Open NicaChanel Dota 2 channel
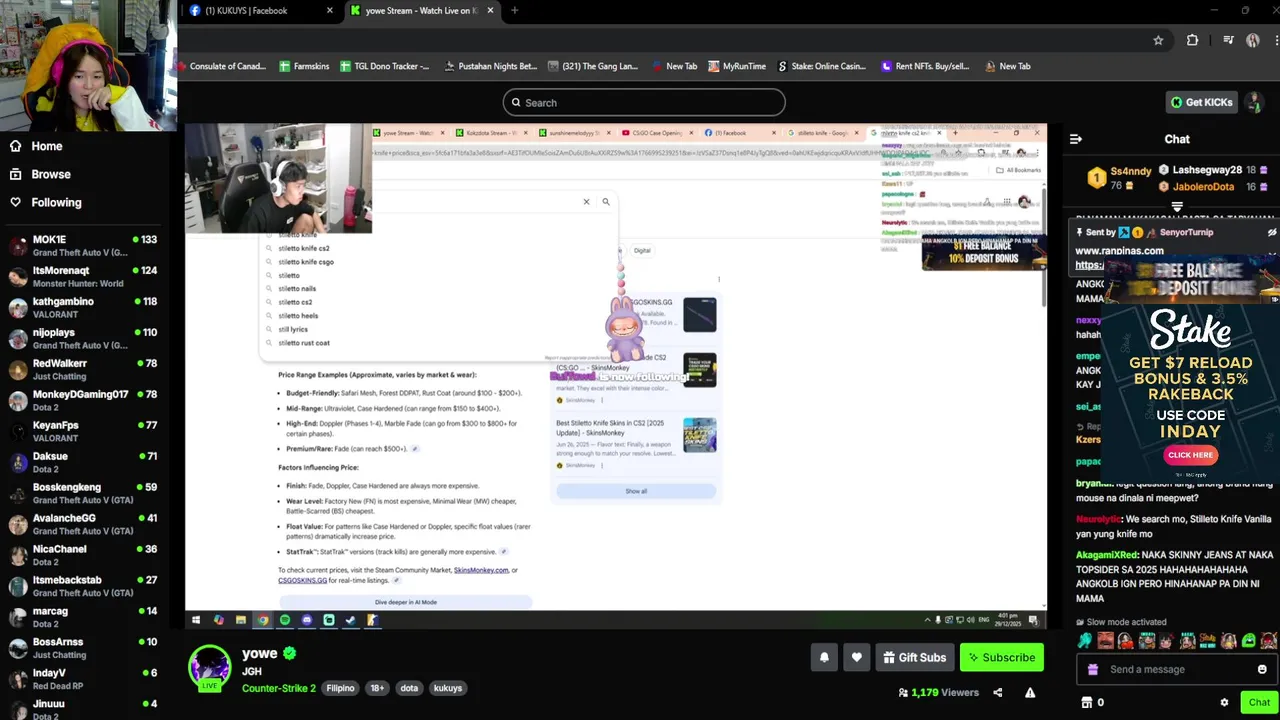 [x=82, y=556]
